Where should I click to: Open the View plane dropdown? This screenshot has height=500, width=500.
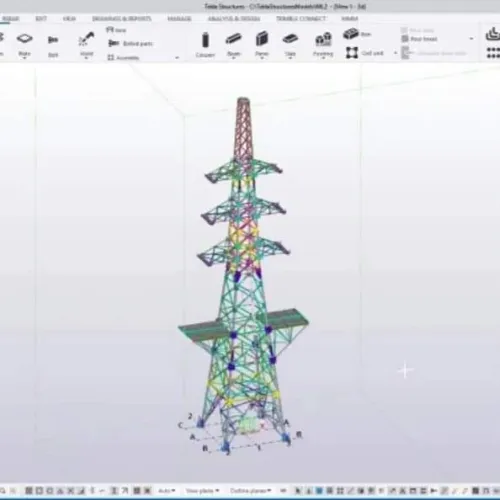pyautogui.click(x=203, y=491)
